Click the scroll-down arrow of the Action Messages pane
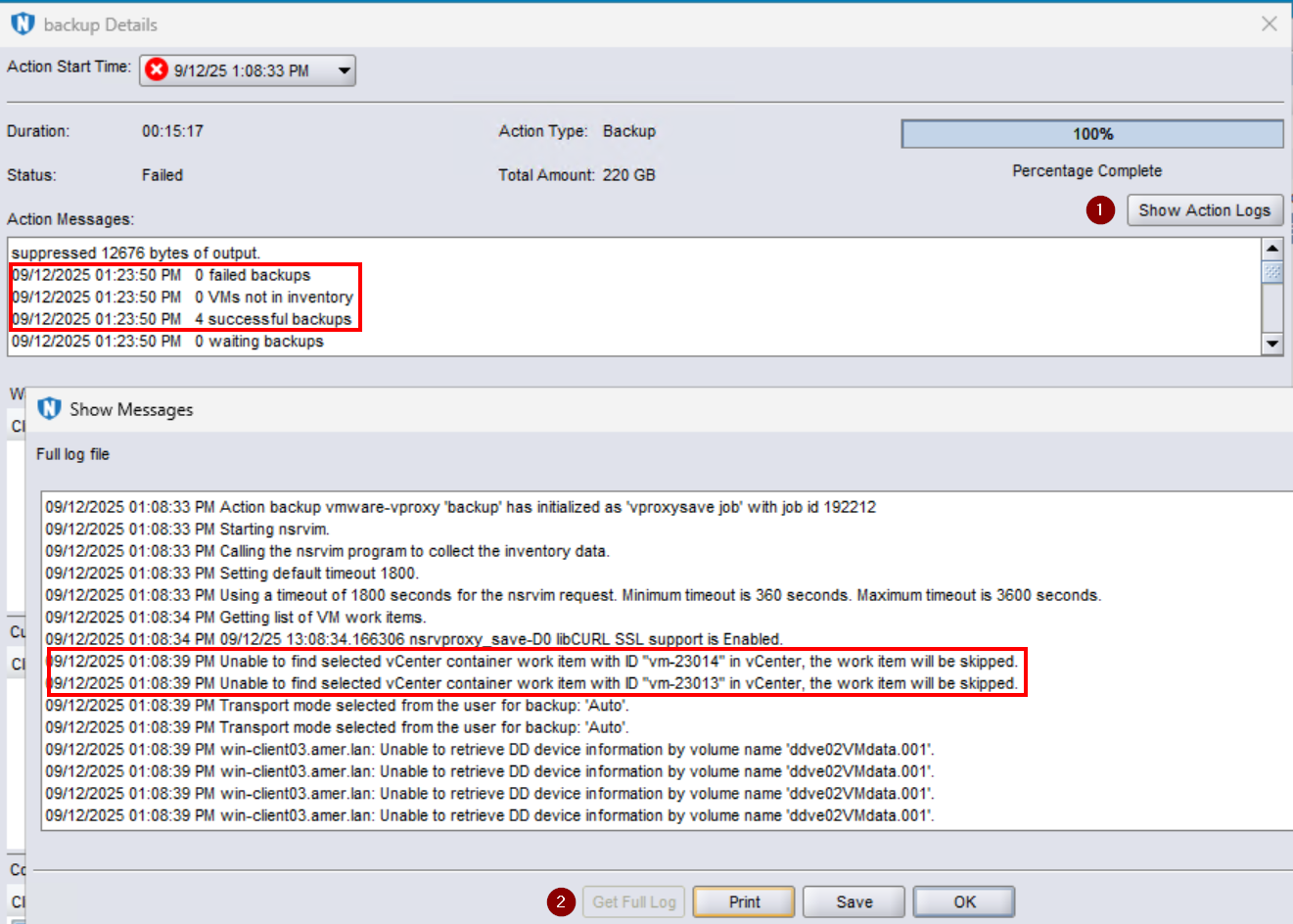The width and height of the screenshot is (1293, 924). [x=1273, y=345]
